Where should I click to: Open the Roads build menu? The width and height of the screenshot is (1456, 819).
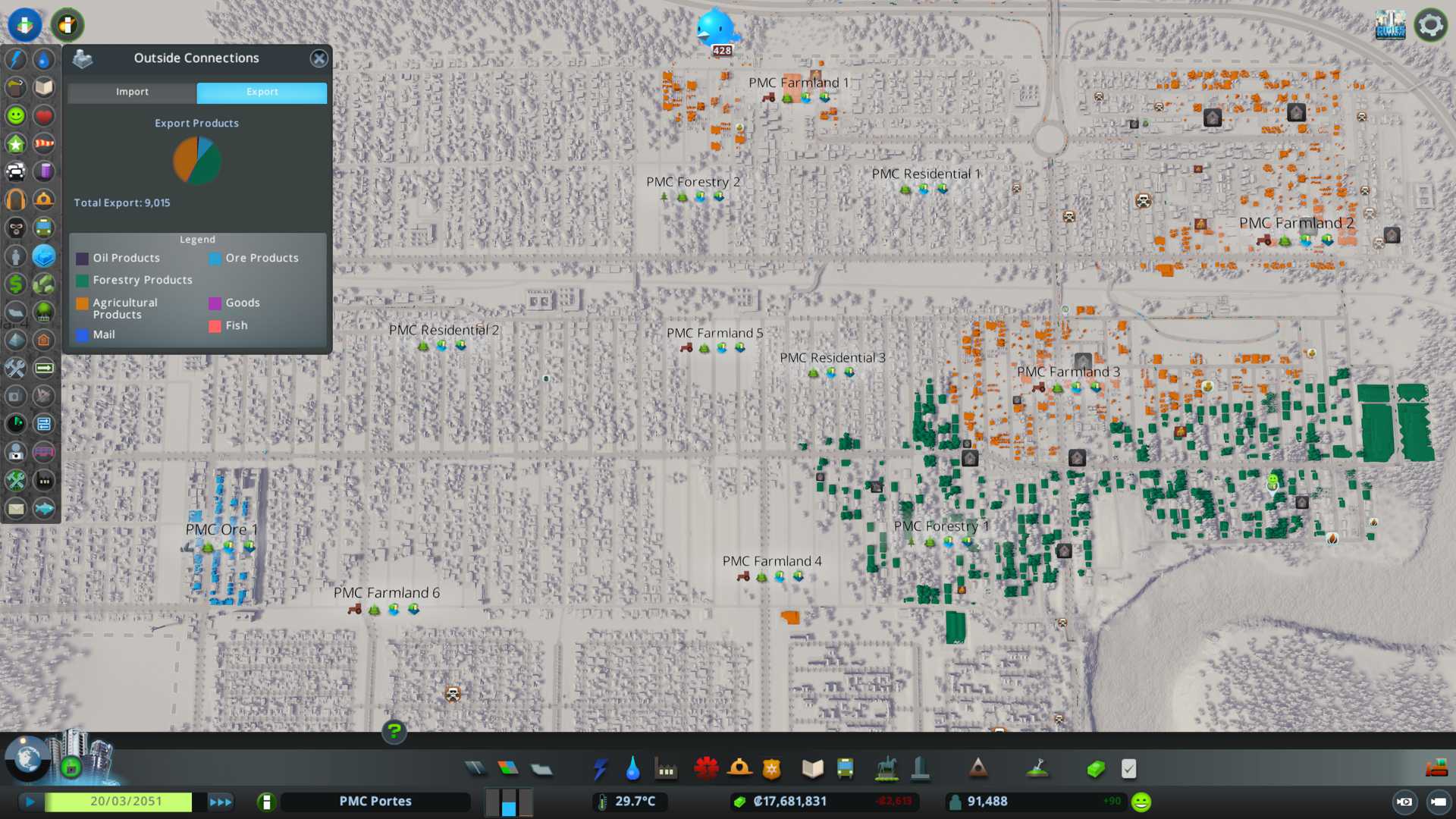[475, 769]
